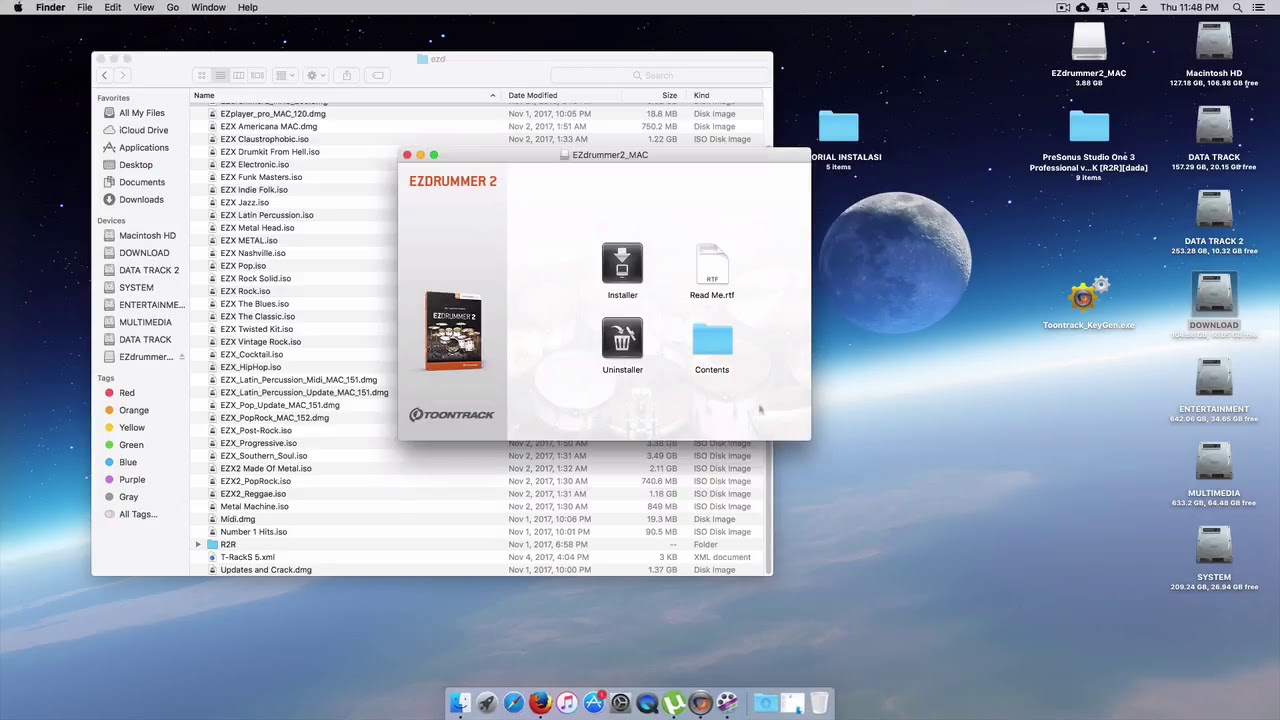Launch Safari from the Dock
The height and width of the screenshot is (720, 1280).
(513, 703)
